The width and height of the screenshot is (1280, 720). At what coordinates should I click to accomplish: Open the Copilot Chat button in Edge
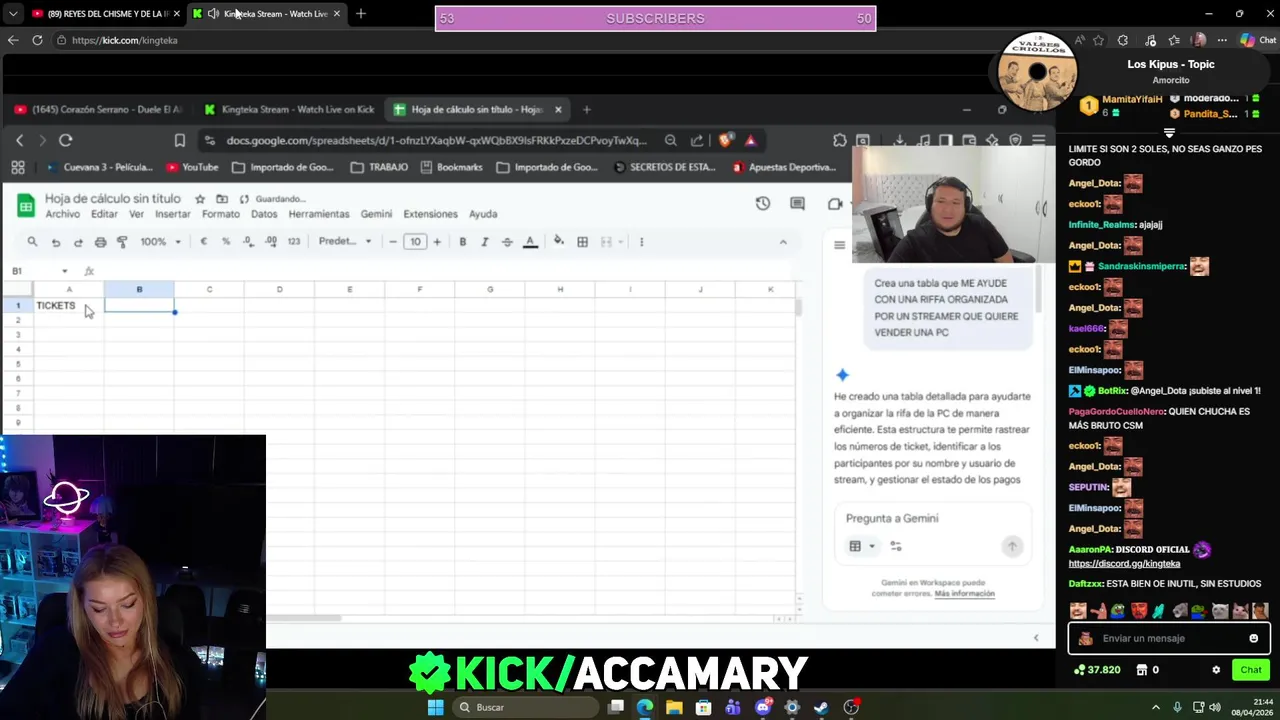click(1257, 40)
